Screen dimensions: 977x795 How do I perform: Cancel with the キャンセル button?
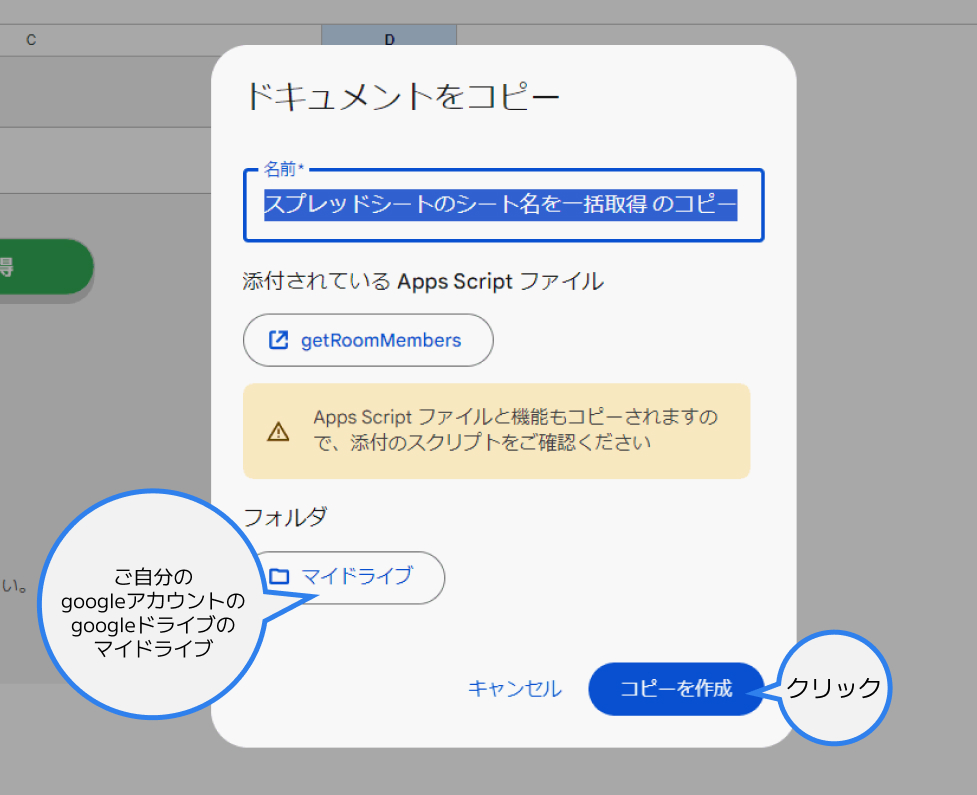(515, 688)
